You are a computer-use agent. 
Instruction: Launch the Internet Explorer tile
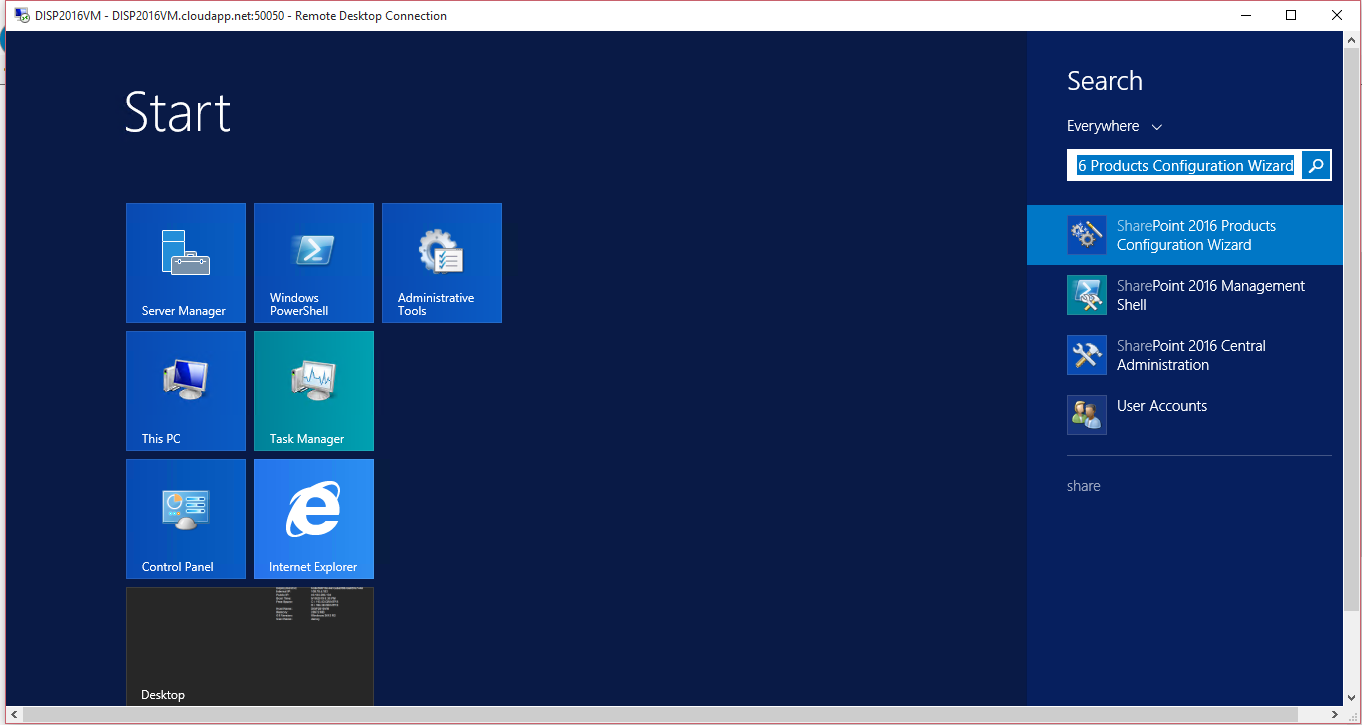[314, 519]
